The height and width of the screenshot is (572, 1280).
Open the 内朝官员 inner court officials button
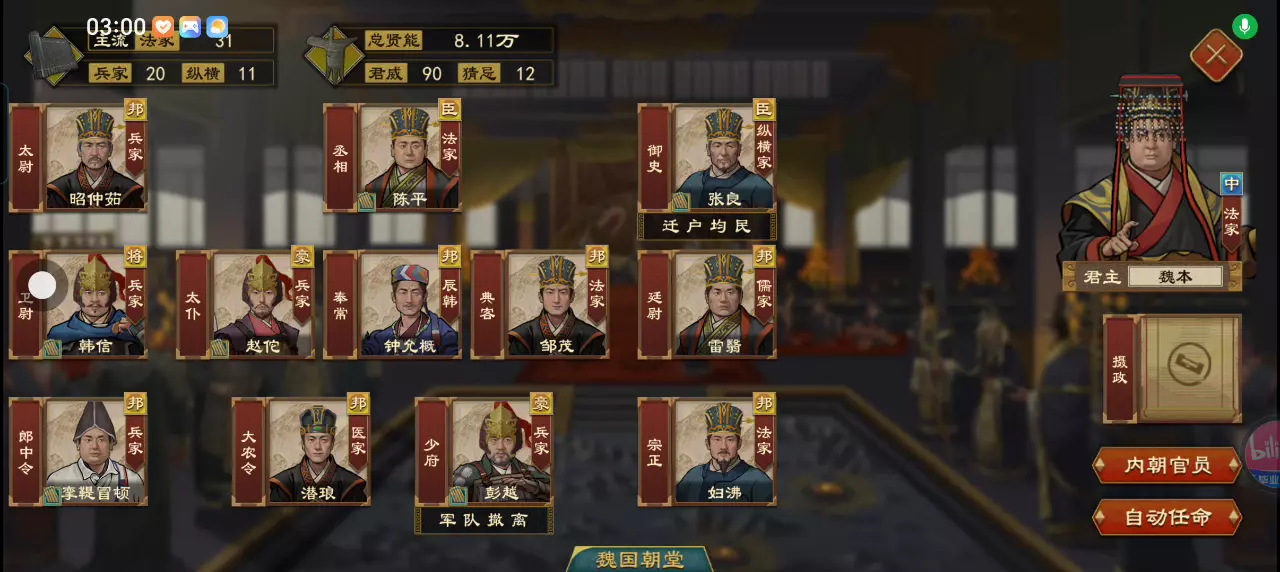point(1167,465)
